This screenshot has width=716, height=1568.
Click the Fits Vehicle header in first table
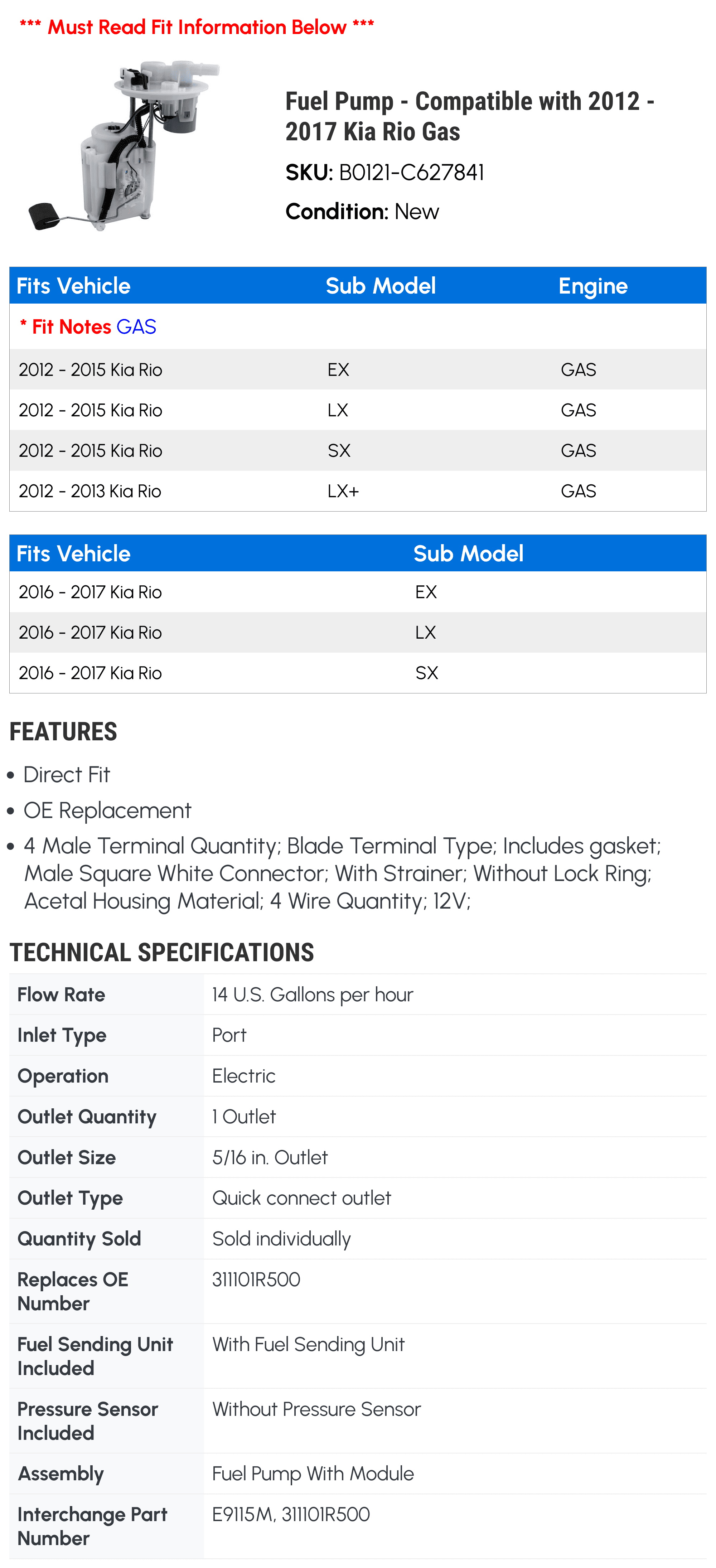point(74,286)
